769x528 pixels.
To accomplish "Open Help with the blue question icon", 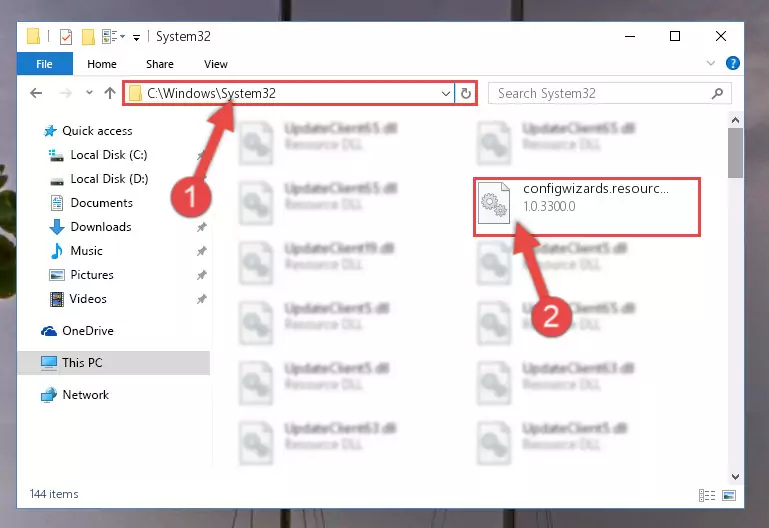I will [x=733, y=63].
